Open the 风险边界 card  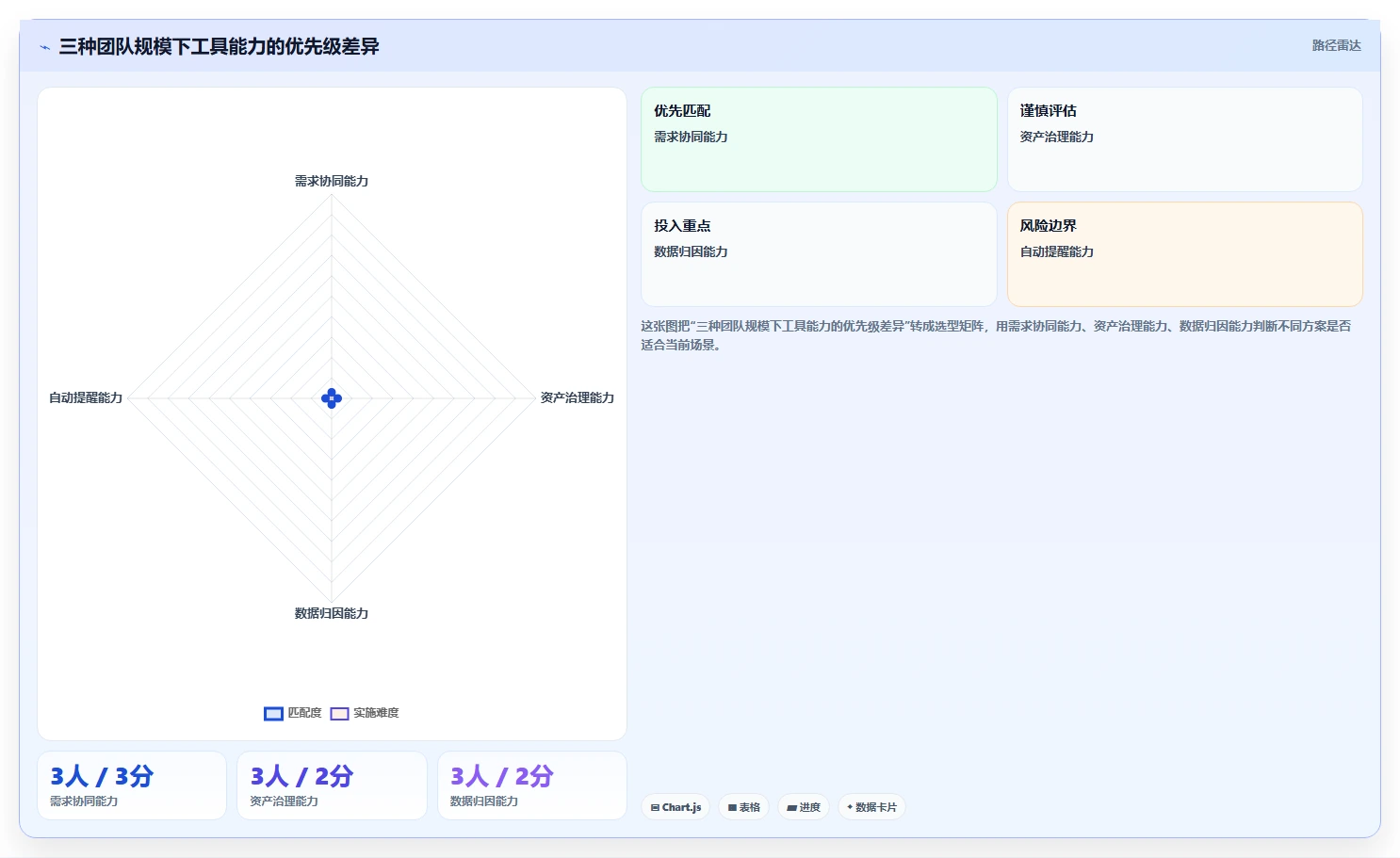[x=1185, y=254]
